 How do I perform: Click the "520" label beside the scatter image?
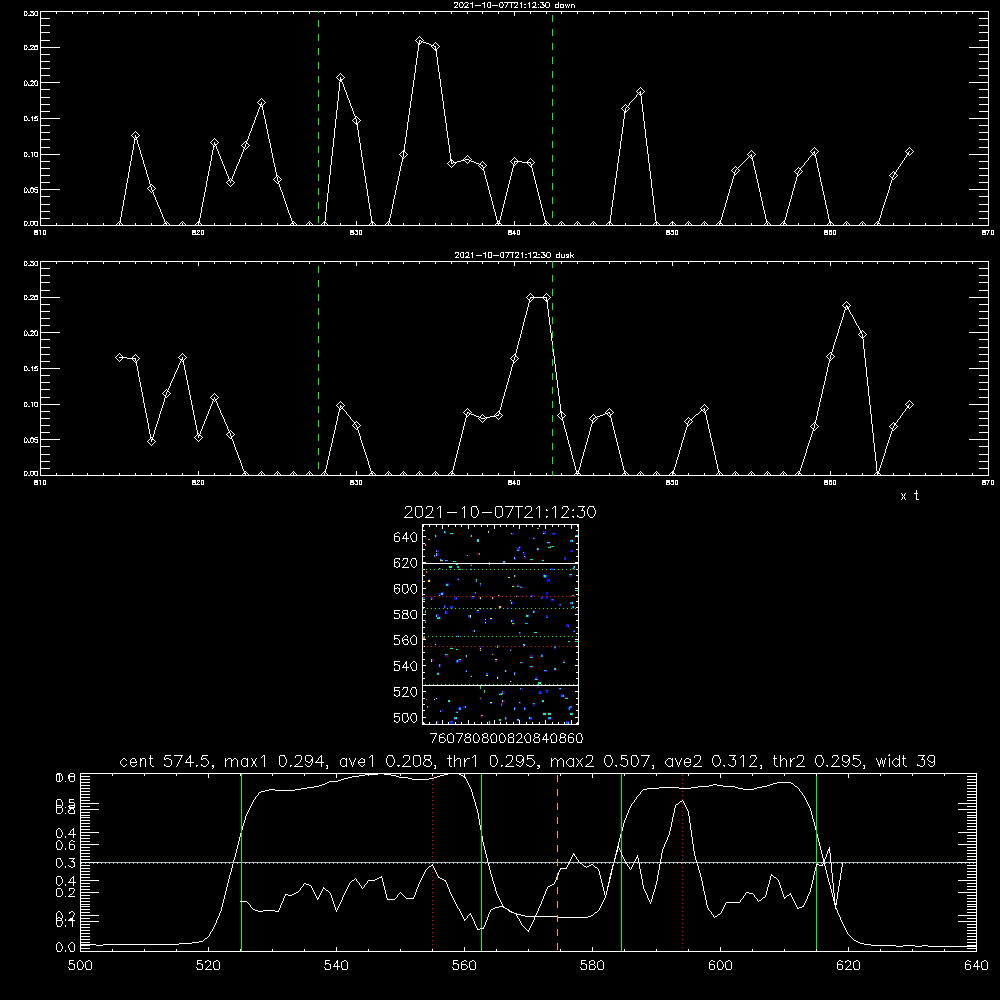tap(406, 692)
